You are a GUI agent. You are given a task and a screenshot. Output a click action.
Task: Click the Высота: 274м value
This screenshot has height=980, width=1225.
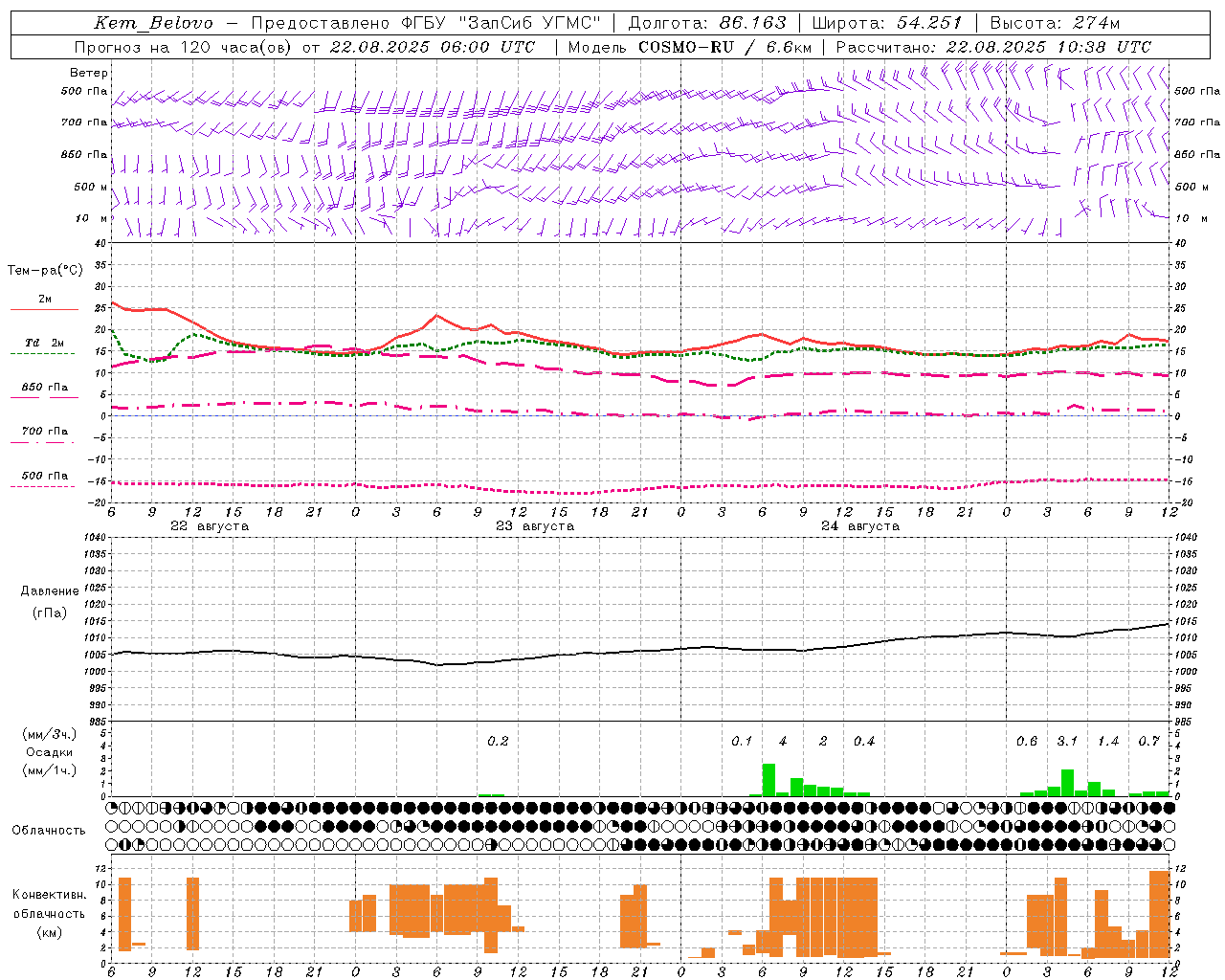coord(1055,23)
